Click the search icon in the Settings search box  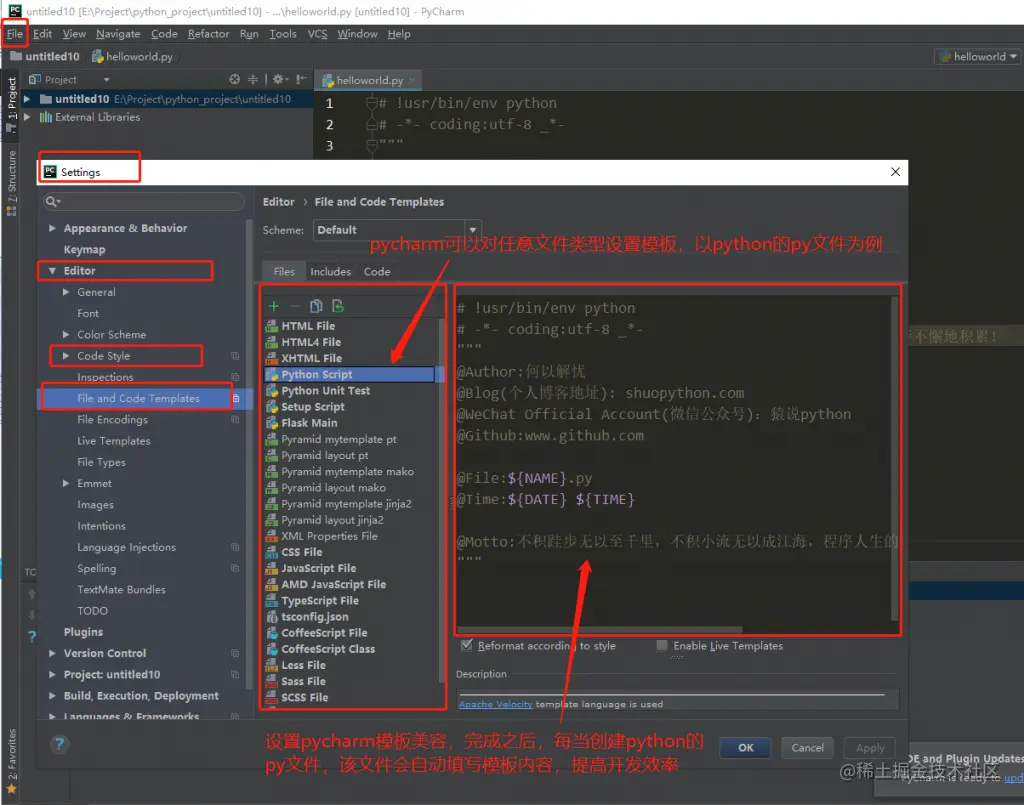(52, 202)
